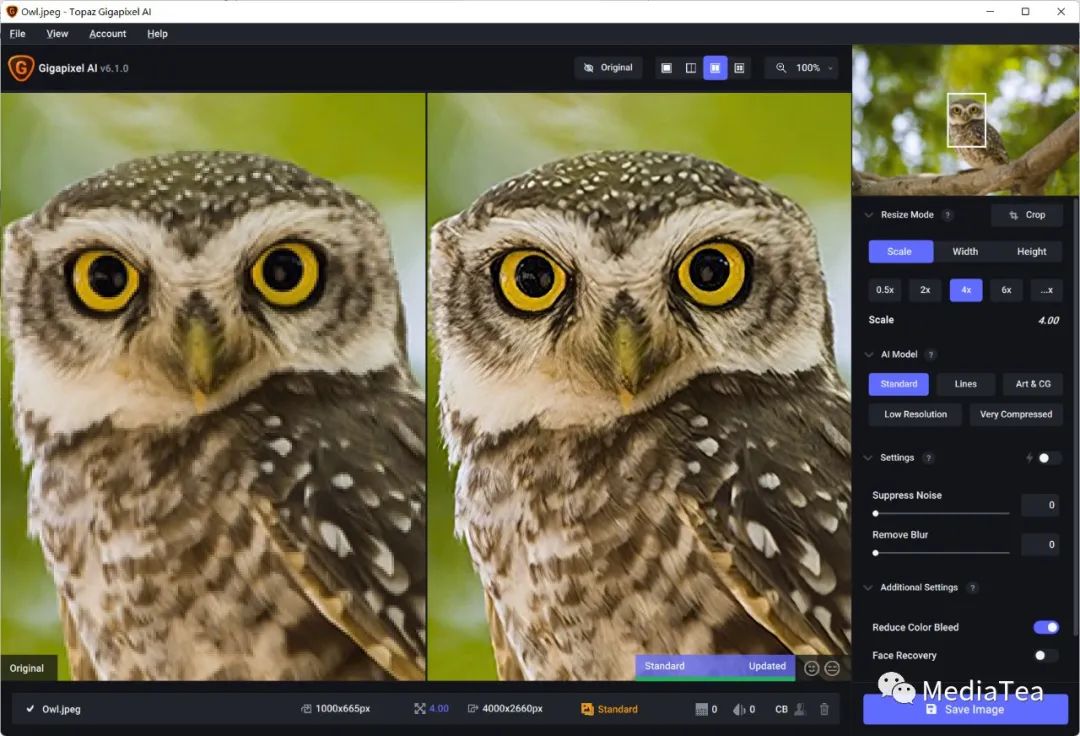The height and width of the screenshot is (736, 1080).
Task: Choose the Standard AI model
Action: (x=899, y=384)
